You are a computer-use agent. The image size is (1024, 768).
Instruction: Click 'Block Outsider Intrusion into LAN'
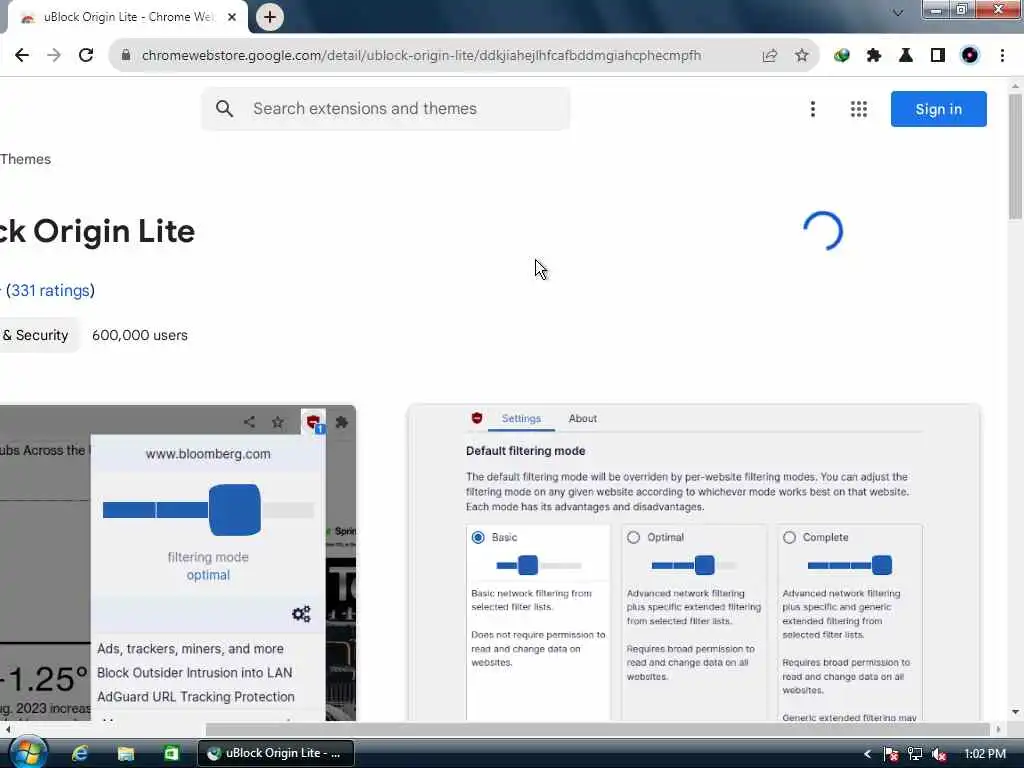tap(195, 673)
